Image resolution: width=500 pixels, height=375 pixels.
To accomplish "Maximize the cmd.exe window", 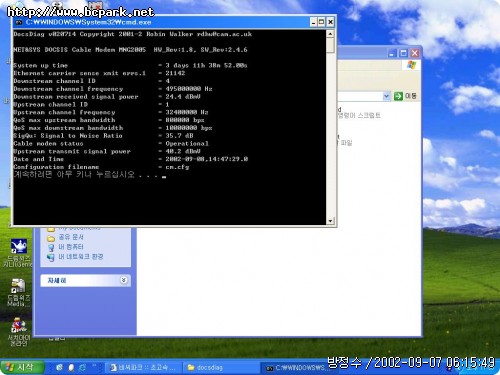I will [x=321, y=22].
